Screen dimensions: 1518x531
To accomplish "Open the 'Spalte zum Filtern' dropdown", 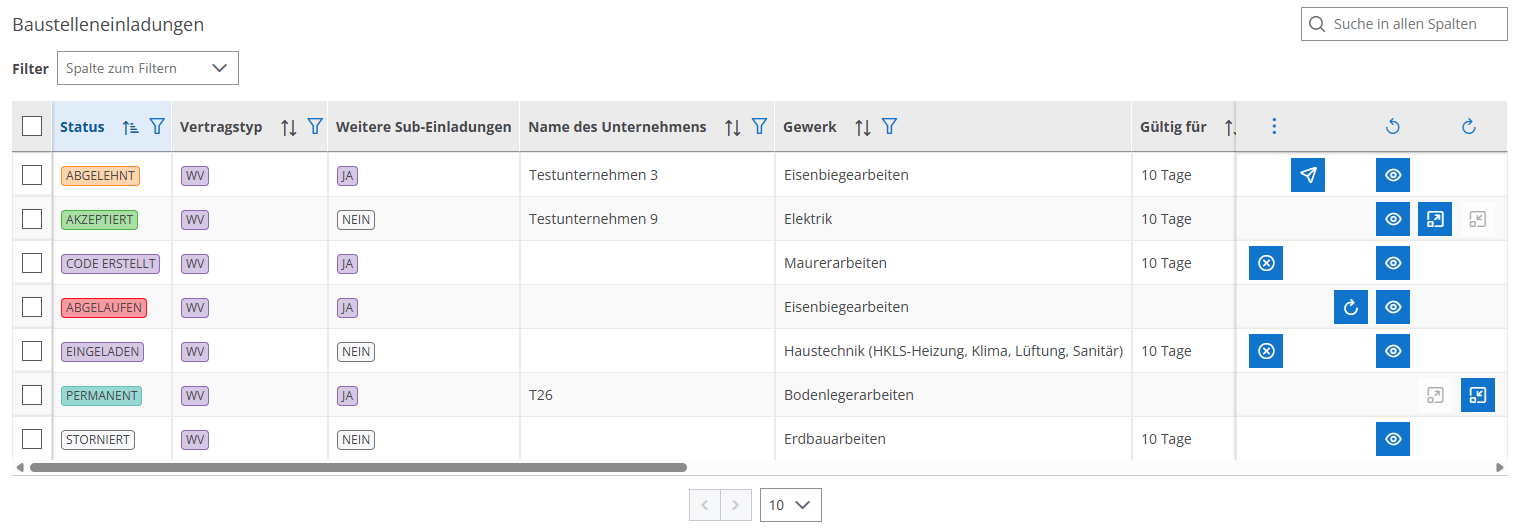I will click(148, 68).
